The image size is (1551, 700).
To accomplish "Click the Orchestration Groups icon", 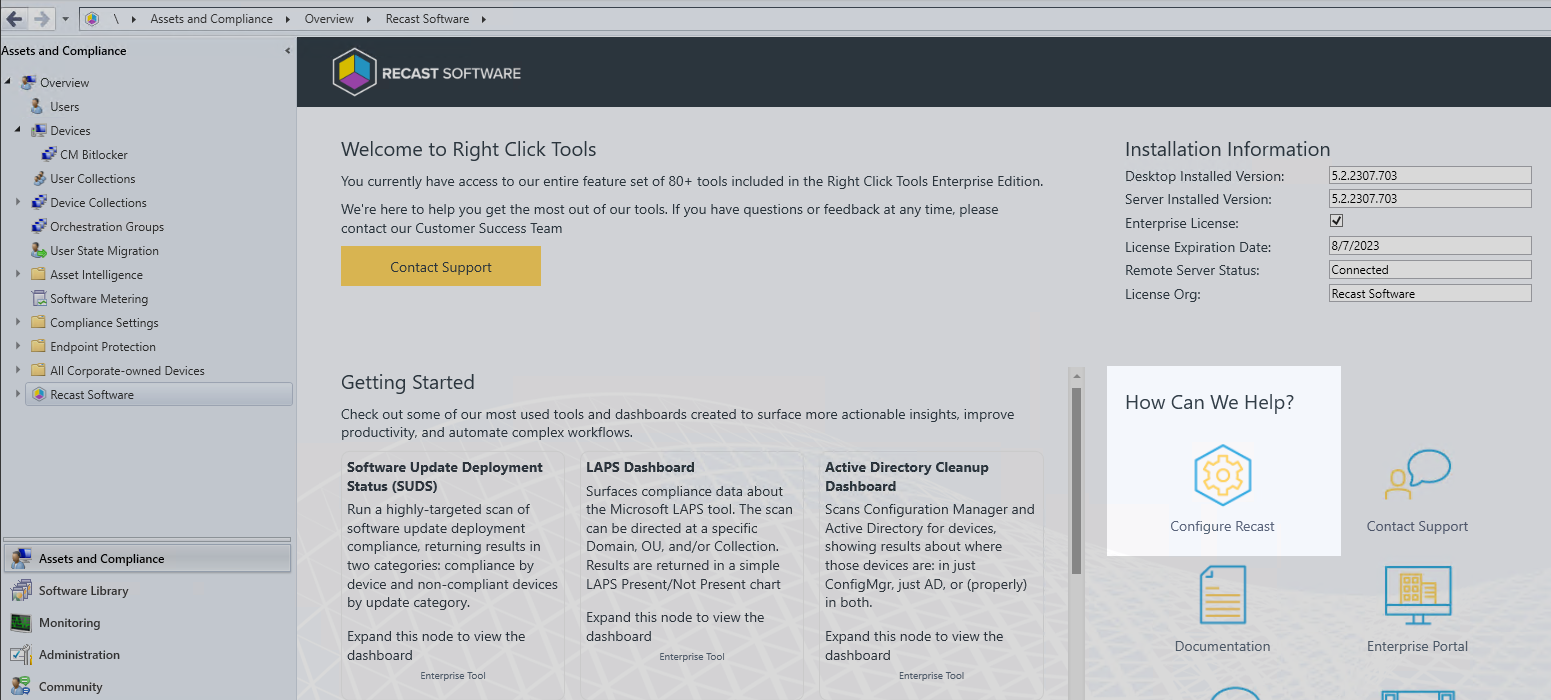I will [x=38, y=227].
